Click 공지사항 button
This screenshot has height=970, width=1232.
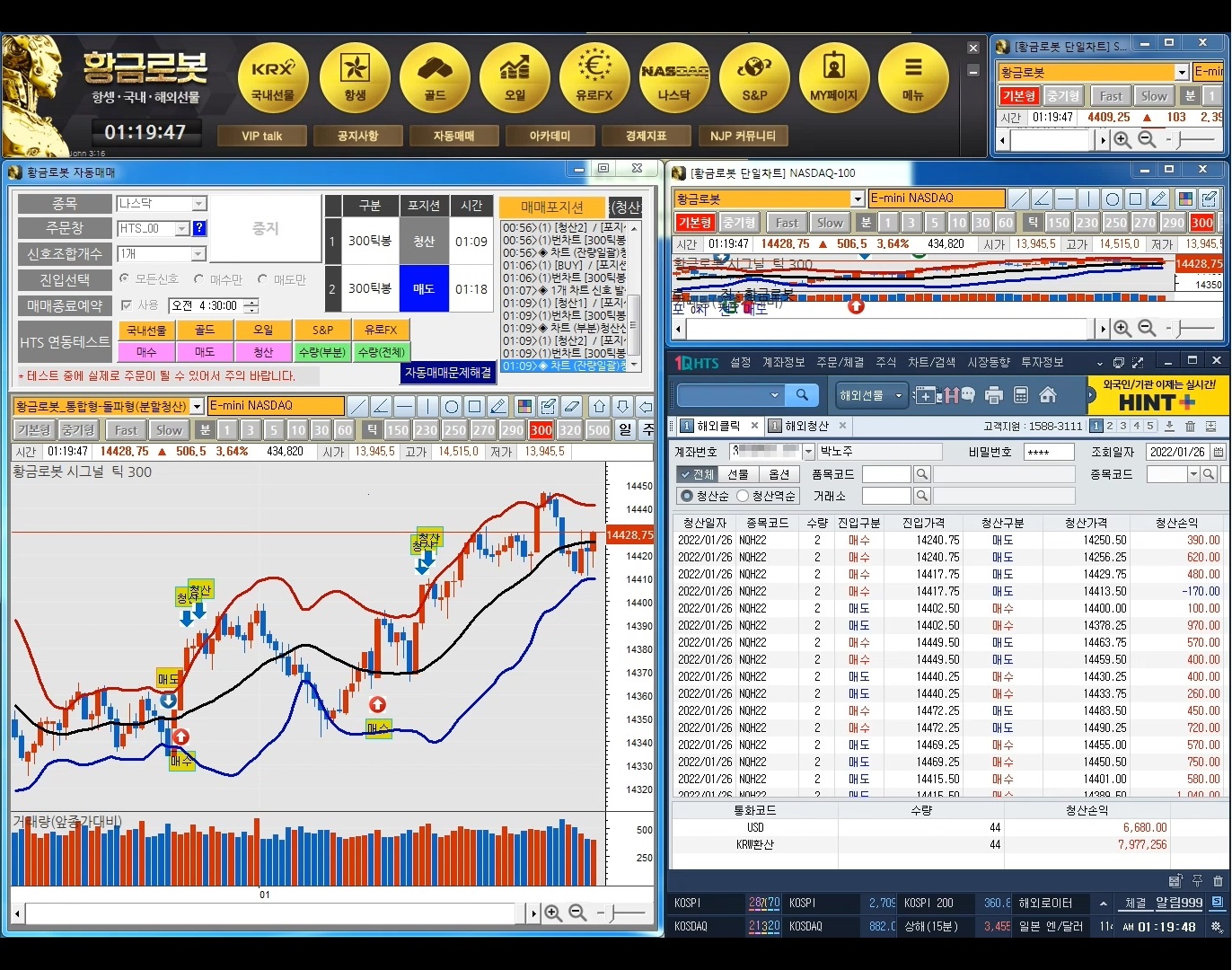click(x=357, y=137)
